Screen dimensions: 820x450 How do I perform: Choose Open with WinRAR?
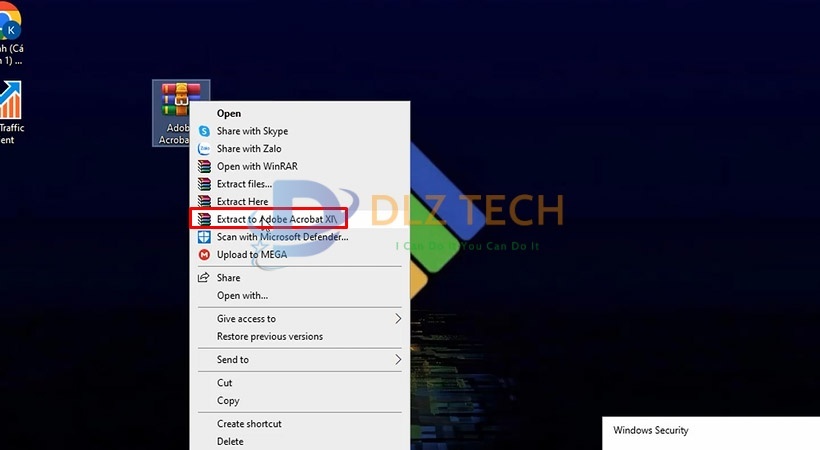(x=299, y=166)
